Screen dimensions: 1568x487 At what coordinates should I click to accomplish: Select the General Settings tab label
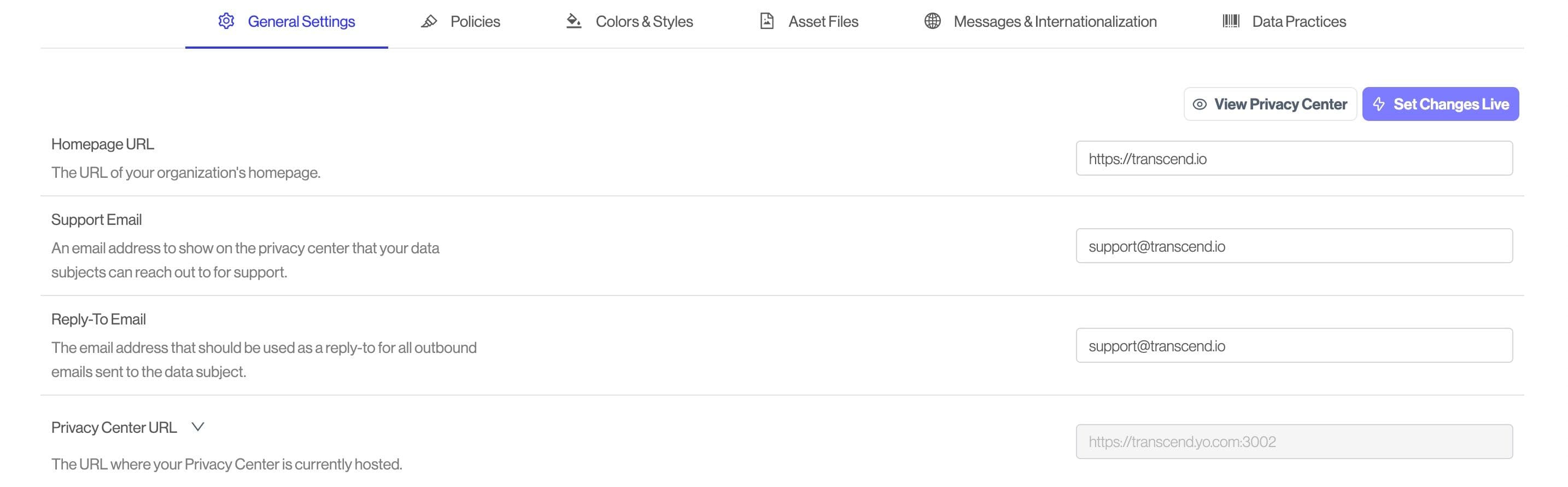tap(301, 22)
